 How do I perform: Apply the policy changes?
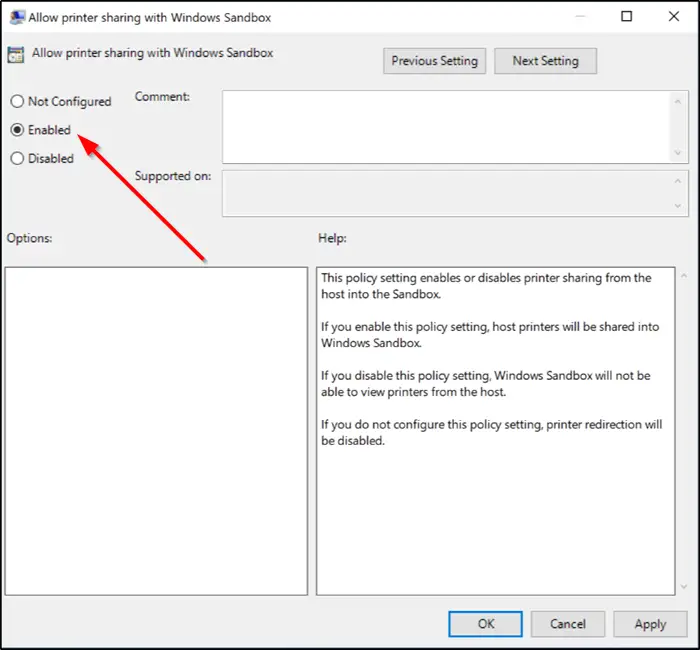coord(650,624)
